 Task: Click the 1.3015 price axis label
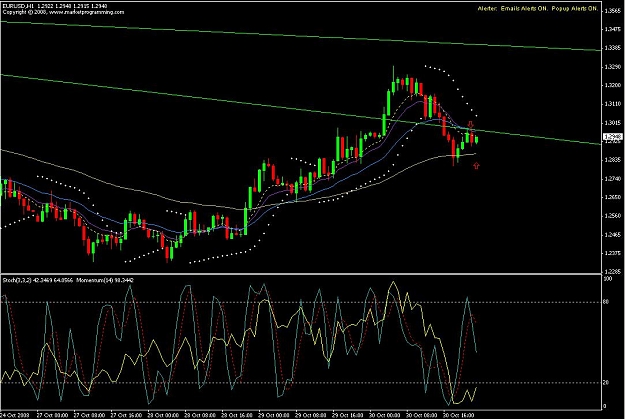coord(613,122)
